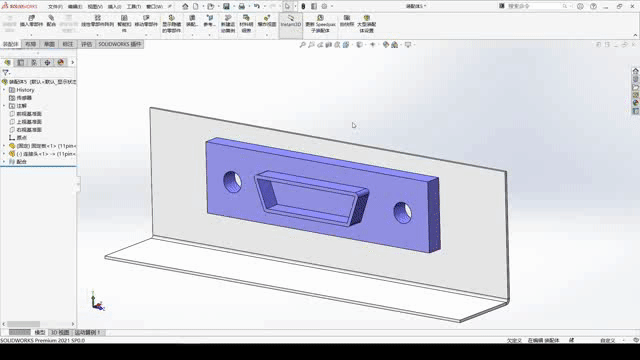The image size is (640, 360).
Task: Open the 工具 menu in menu bar
Action: point(133,7)
